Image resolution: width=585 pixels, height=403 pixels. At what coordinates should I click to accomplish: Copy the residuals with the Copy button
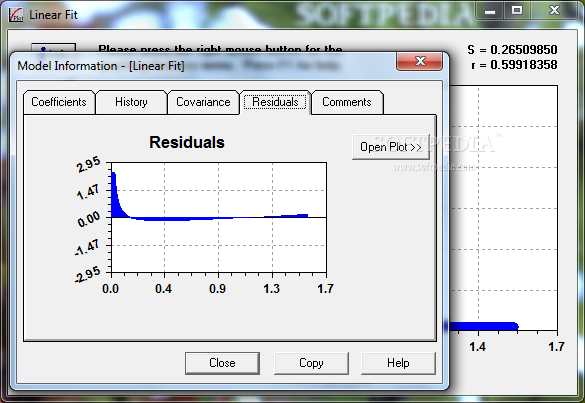coord(311,363)
